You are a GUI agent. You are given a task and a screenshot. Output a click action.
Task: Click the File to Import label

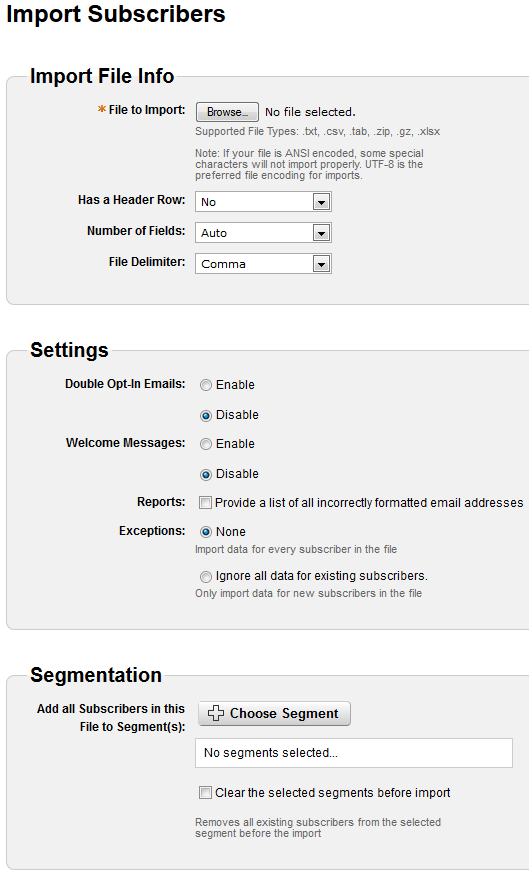click(x=147, y=110)
